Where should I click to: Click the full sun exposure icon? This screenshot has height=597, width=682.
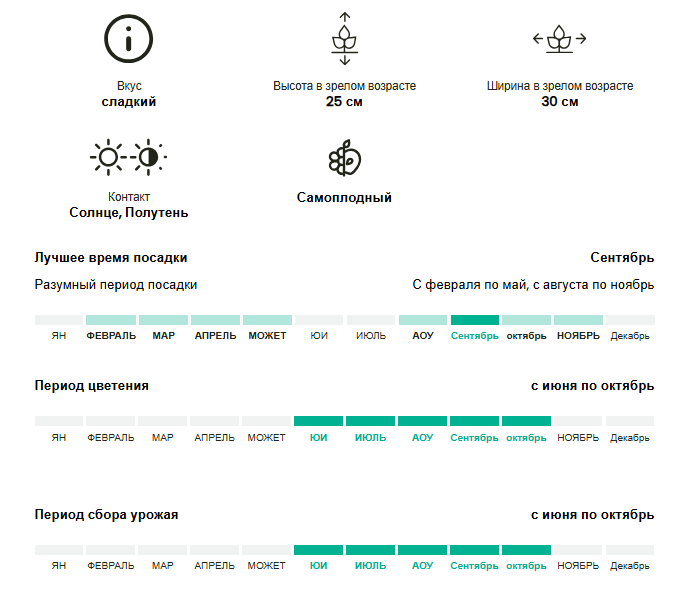click(x=108, y=157)
